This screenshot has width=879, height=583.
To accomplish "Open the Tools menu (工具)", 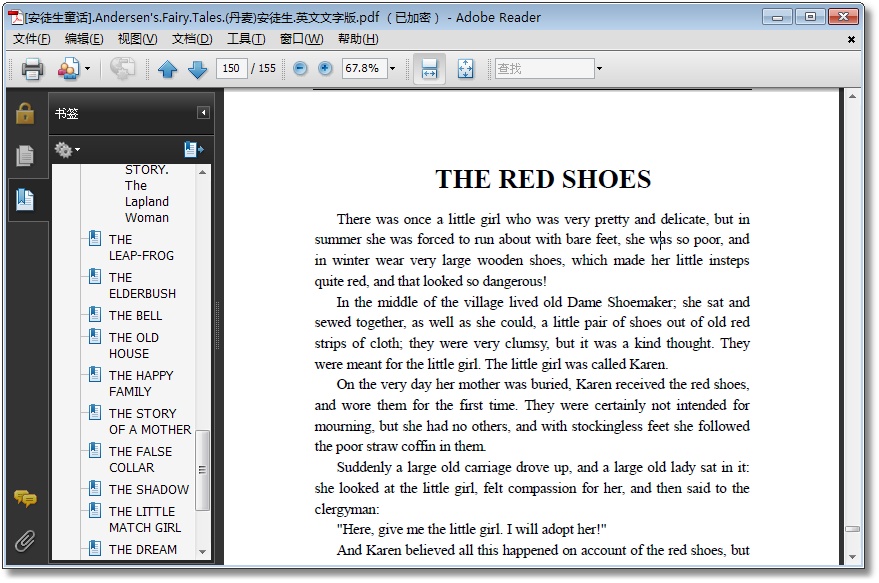I will click(x=246, y=39).
